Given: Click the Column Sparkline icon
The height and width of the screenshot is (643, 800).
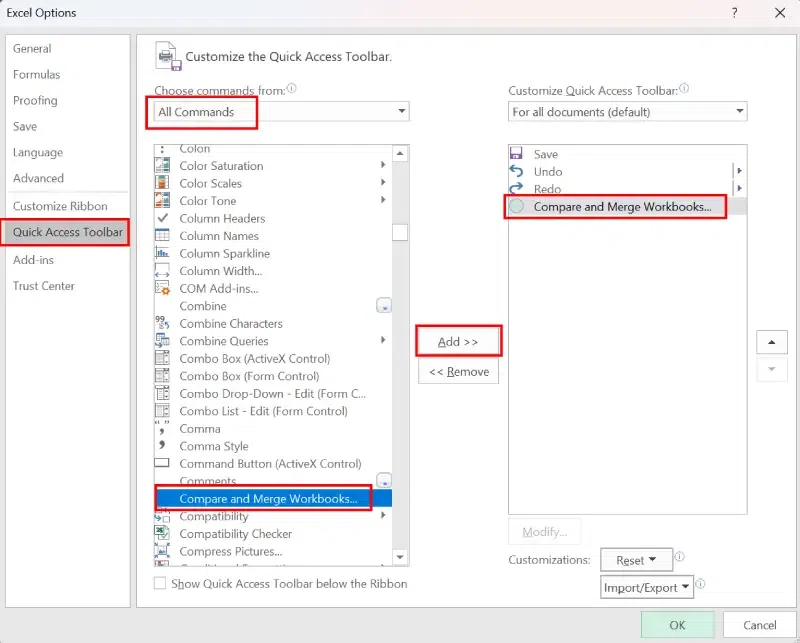Looking at the screenshot, I should [162, 253].
